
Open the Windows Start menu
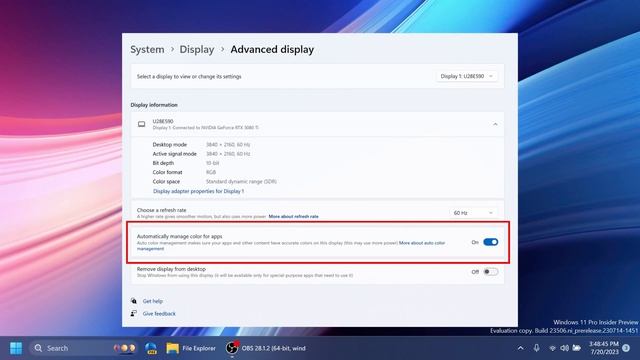(x=16, y=348)
